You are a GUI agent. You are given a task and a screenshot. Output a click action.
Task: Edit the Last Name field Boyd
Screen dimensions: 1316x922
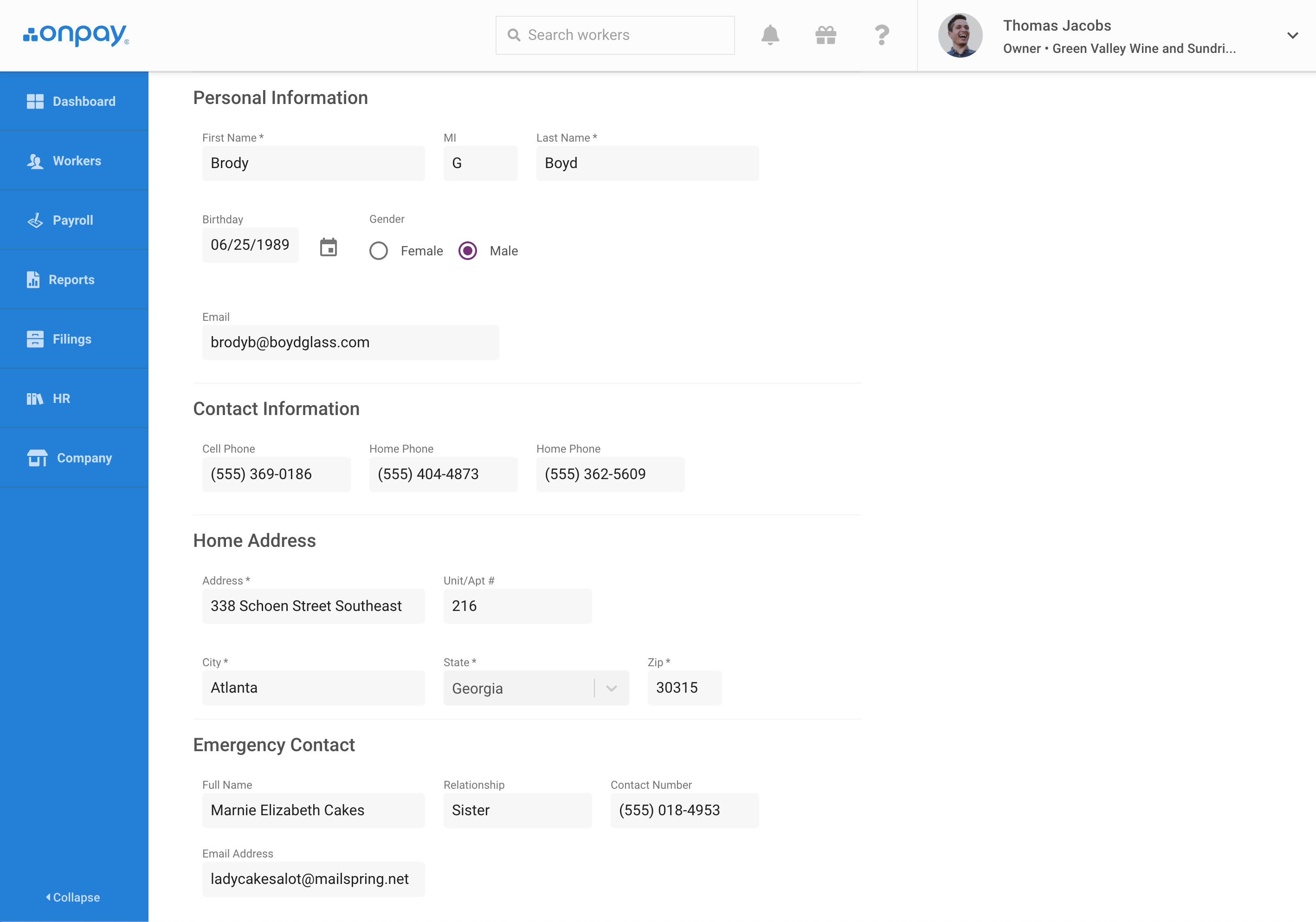point(648,163)
